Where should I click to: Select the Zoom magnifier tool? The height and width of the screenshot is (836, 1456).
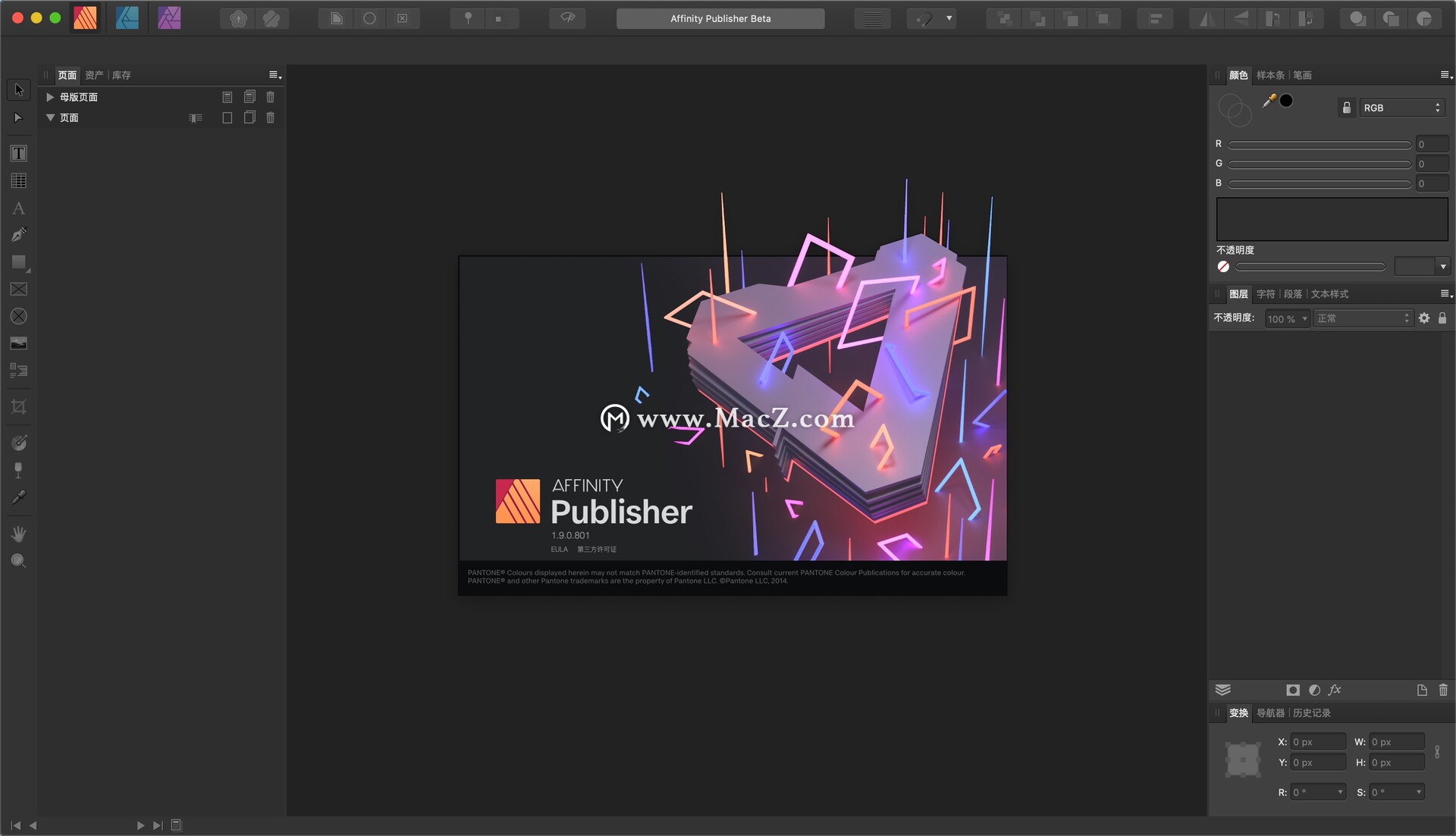click(19, 561)
